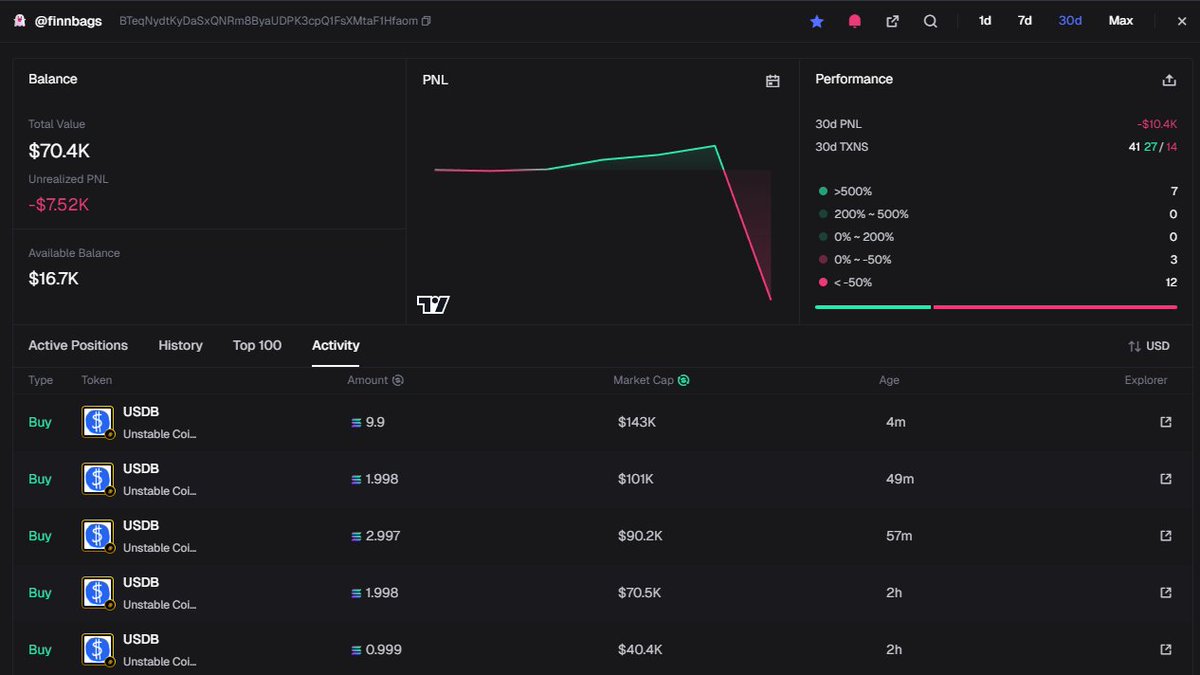Image resolution: width=1200 pixels, height=675 pixels.
Task: Close the wallet panel
Action: [x=1181, y=21]
